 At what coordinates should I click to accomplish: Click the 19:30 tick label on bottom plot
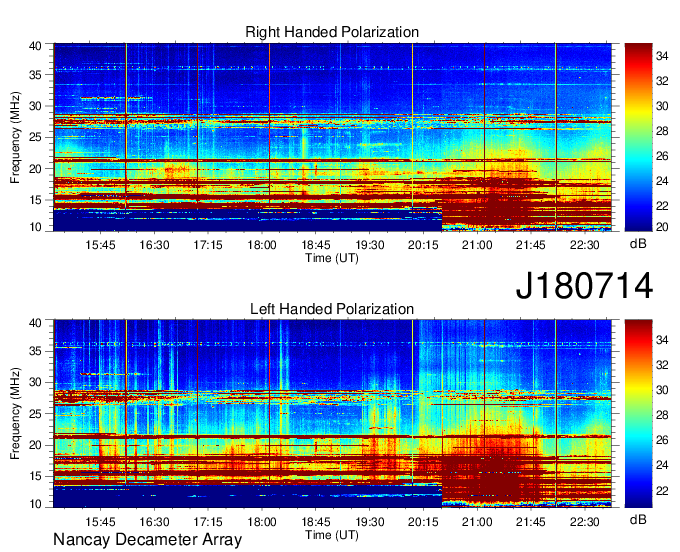click(369, 522)
